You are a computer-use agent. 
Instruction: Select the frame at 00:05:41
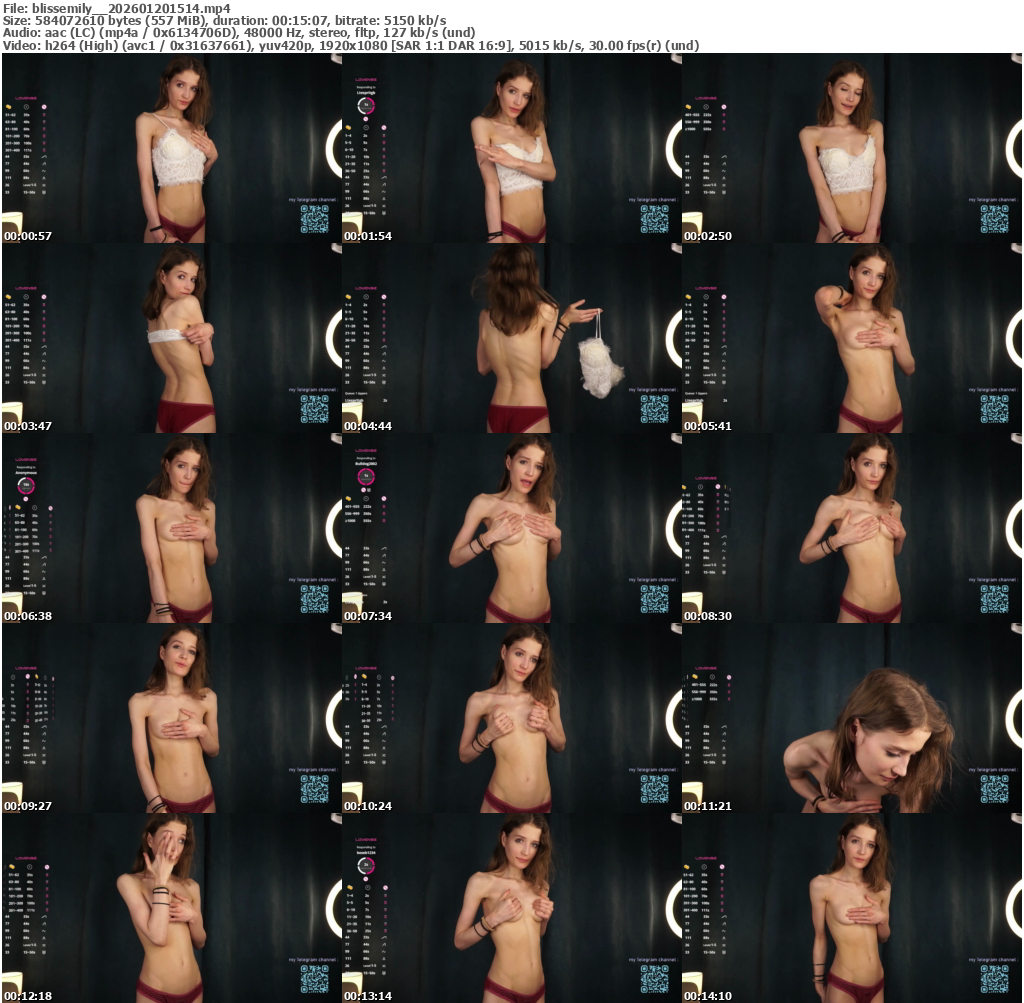pyautogui.click(x=851, y=338)
